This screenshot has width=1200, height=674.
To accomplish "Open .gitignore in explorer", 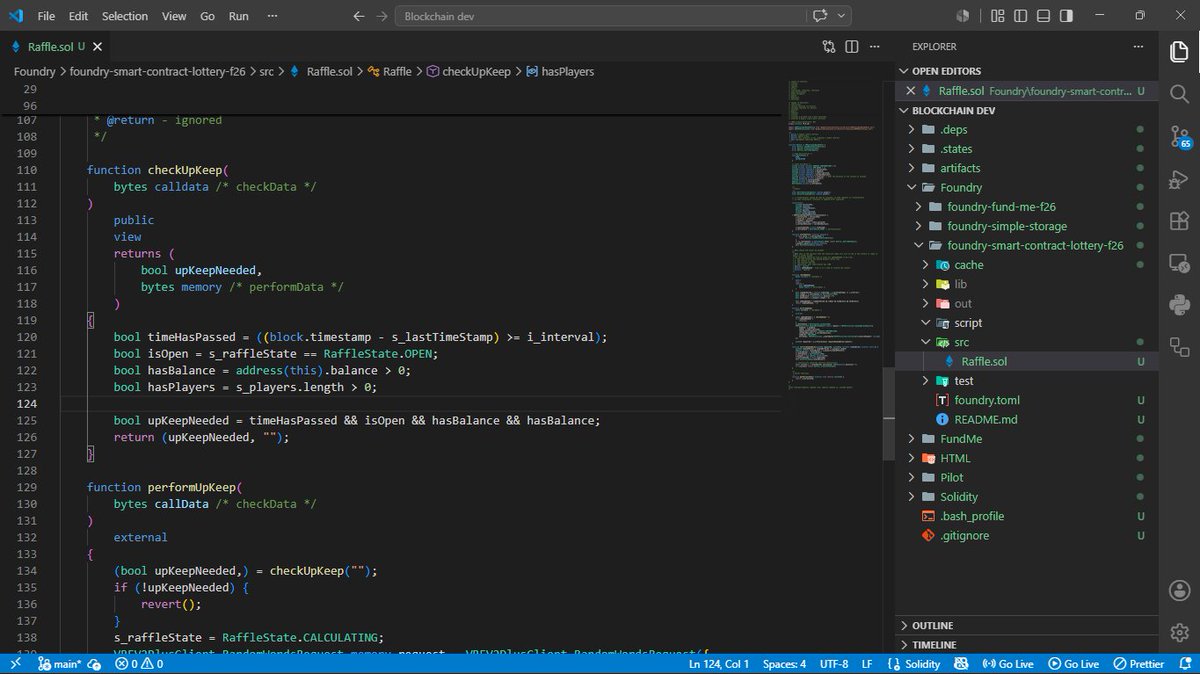I will tap(1028, 535).
